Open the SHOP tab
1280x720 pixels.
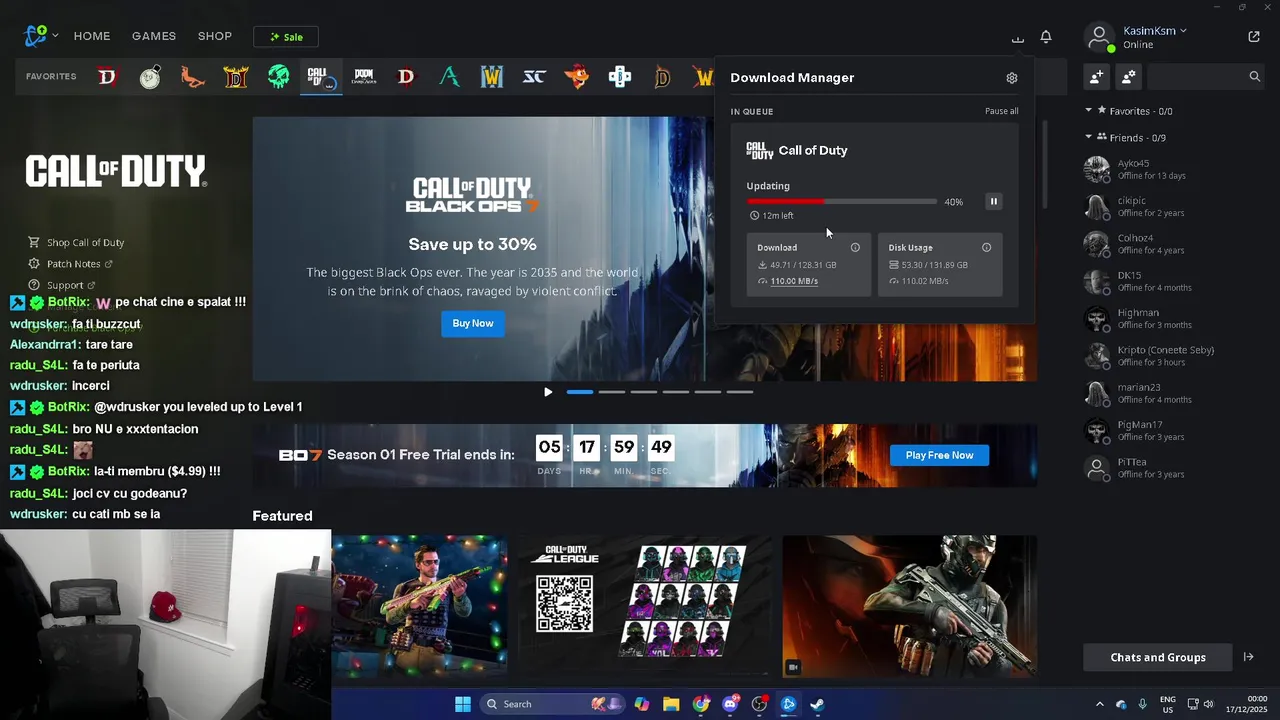[x=215, y=36]
